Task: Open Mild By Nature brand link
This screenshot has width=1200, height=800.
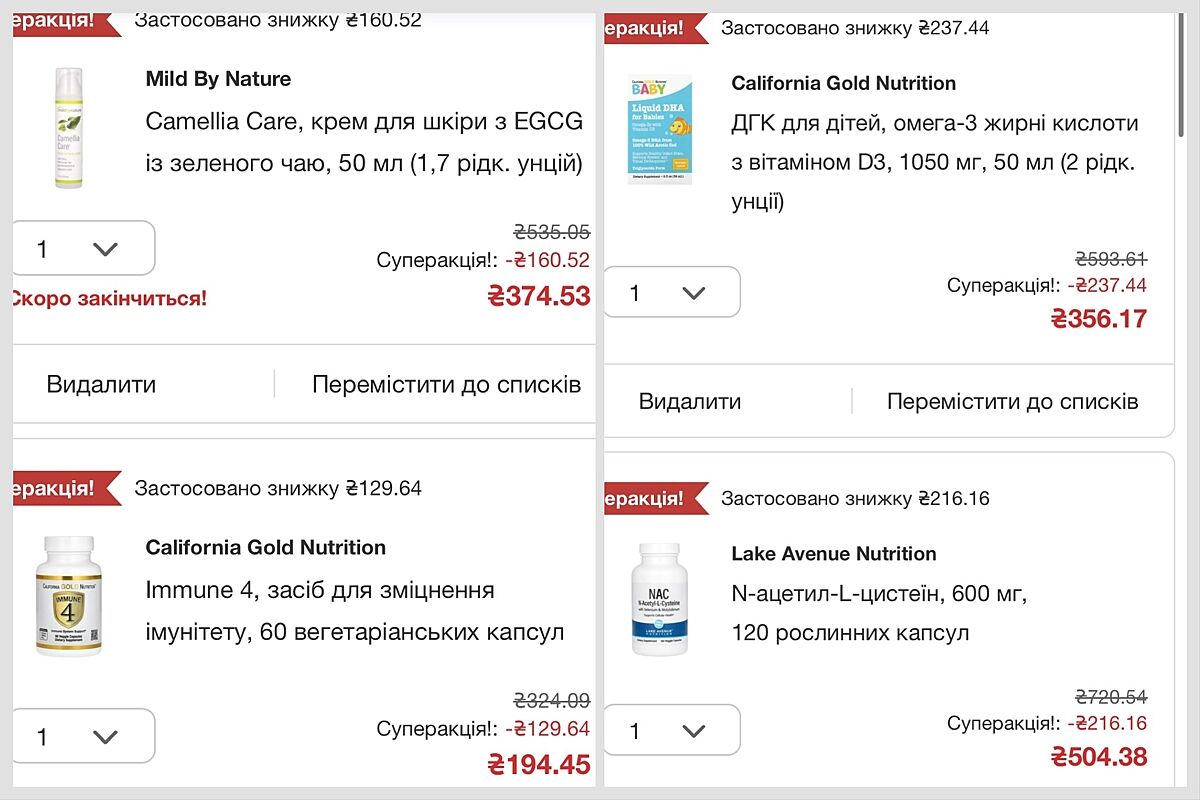Action: pos(218,79)
